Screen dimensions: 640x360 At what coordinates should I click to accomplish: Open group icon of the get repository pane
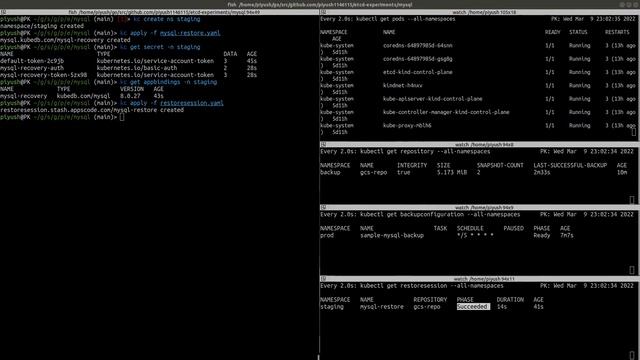(x=323, y=144)
